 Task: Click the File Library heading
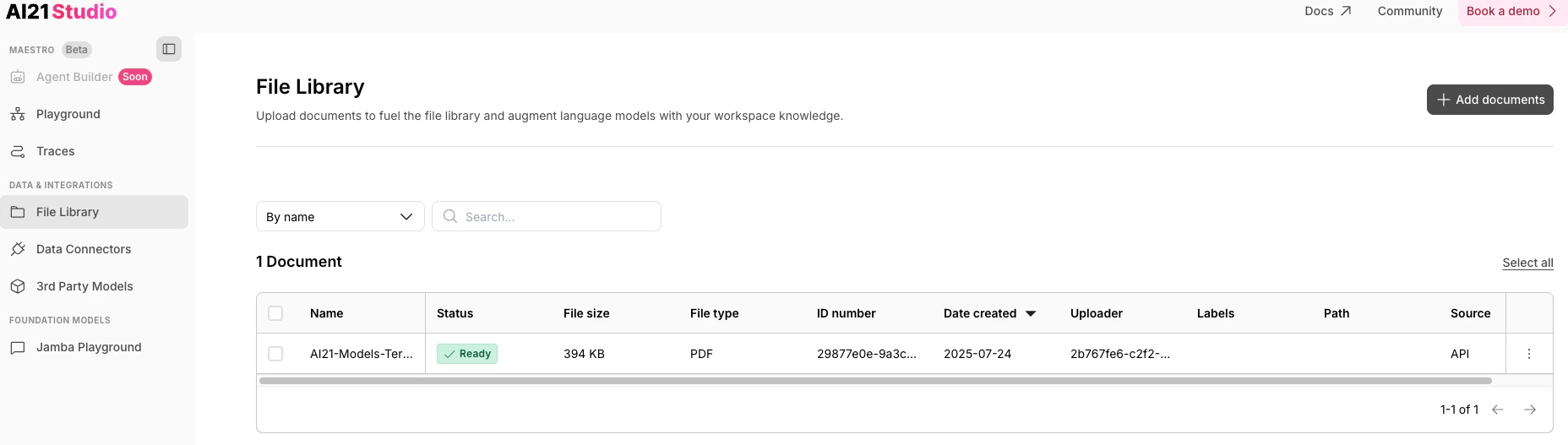tap(310, 87)
